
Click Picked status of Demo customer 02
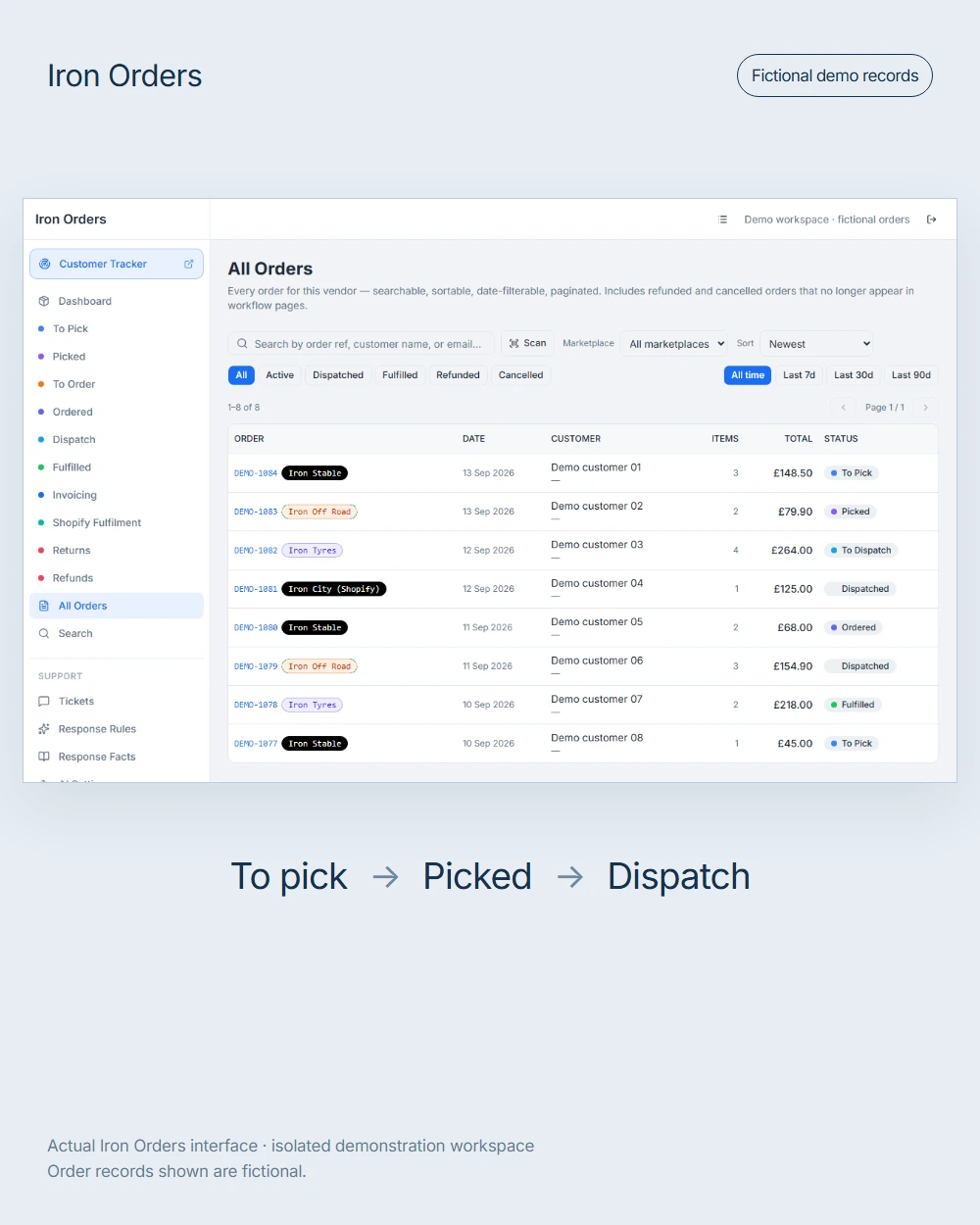tap(851, 512)
